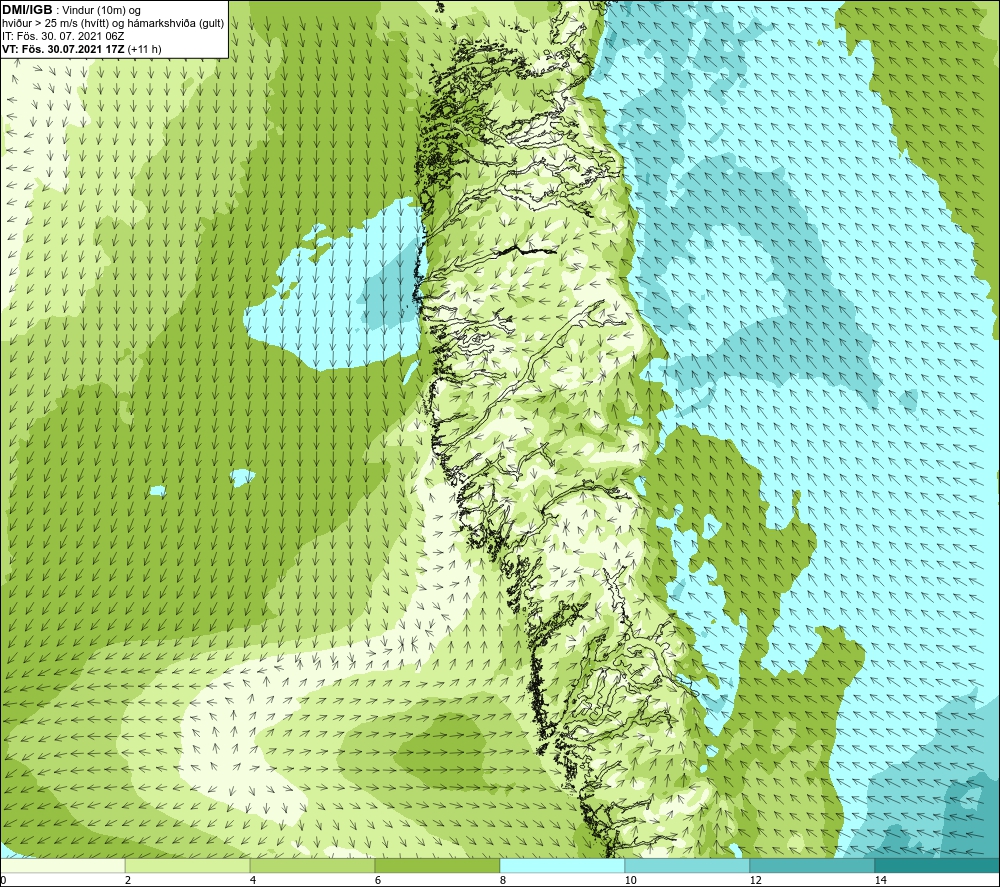Viewport: 1000px width, 887px height.
Task: Click the darkest teal scale segment after 14
Action: (938, 865)
